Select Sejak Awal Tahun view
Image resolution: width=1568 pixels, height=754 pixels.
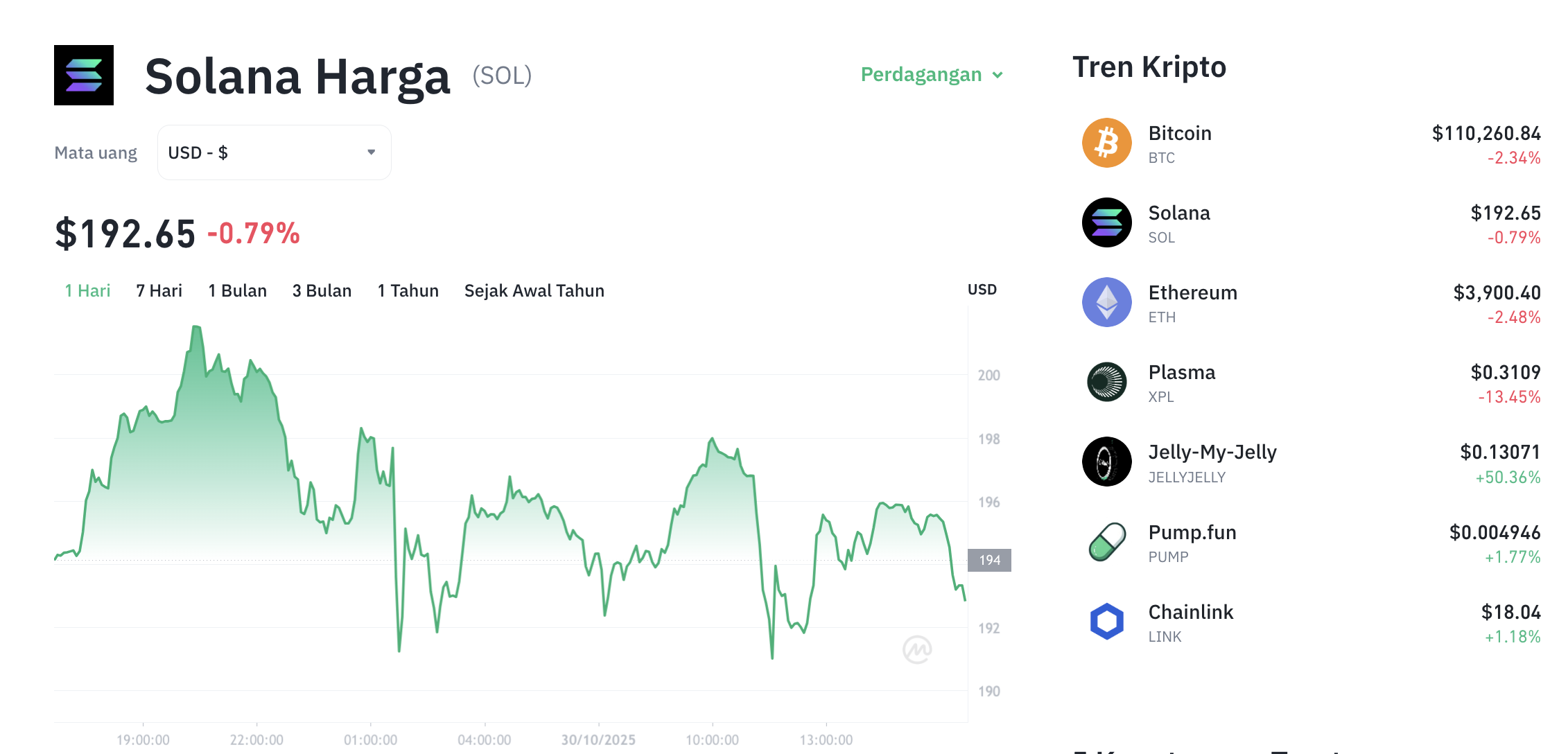point(534,290)
